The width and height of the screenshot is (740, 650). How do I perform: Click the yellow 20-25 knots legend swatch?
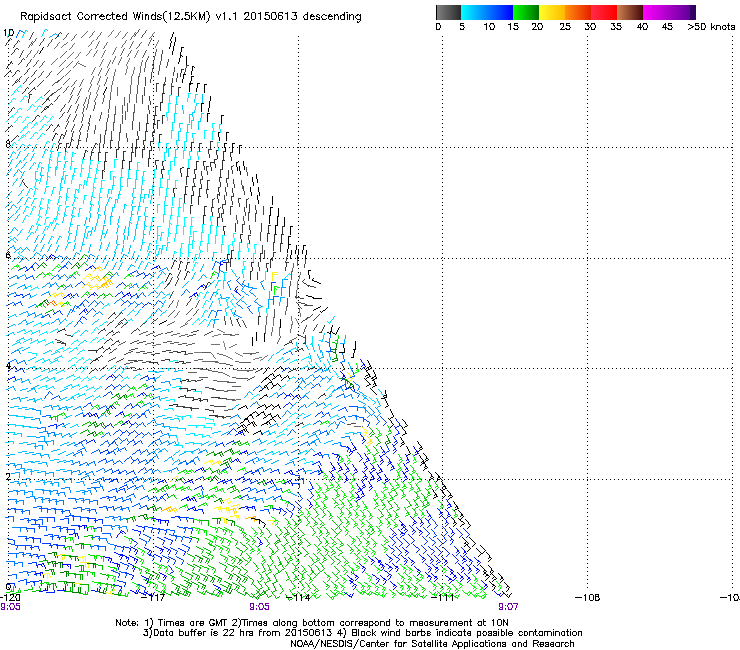point(552,12)
